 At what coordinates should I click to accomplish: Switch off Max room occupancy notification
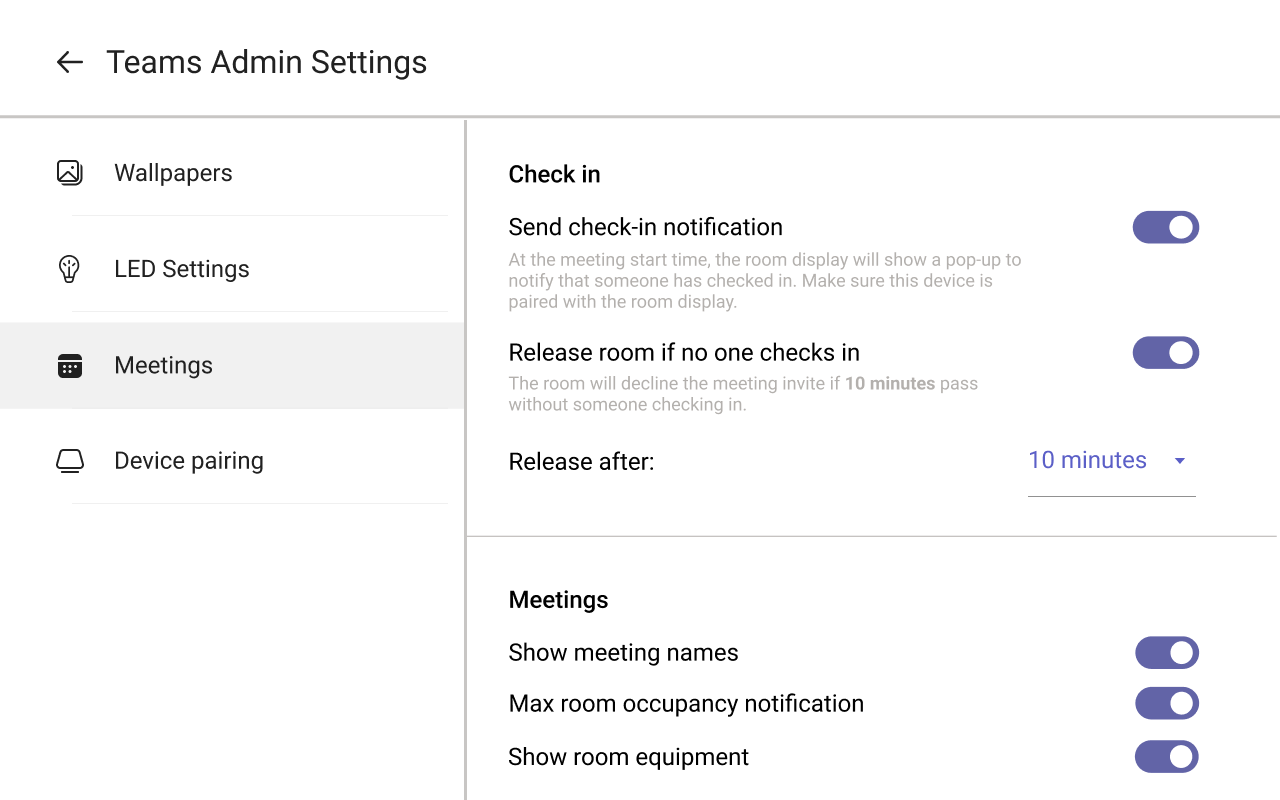click(1167, 703)
